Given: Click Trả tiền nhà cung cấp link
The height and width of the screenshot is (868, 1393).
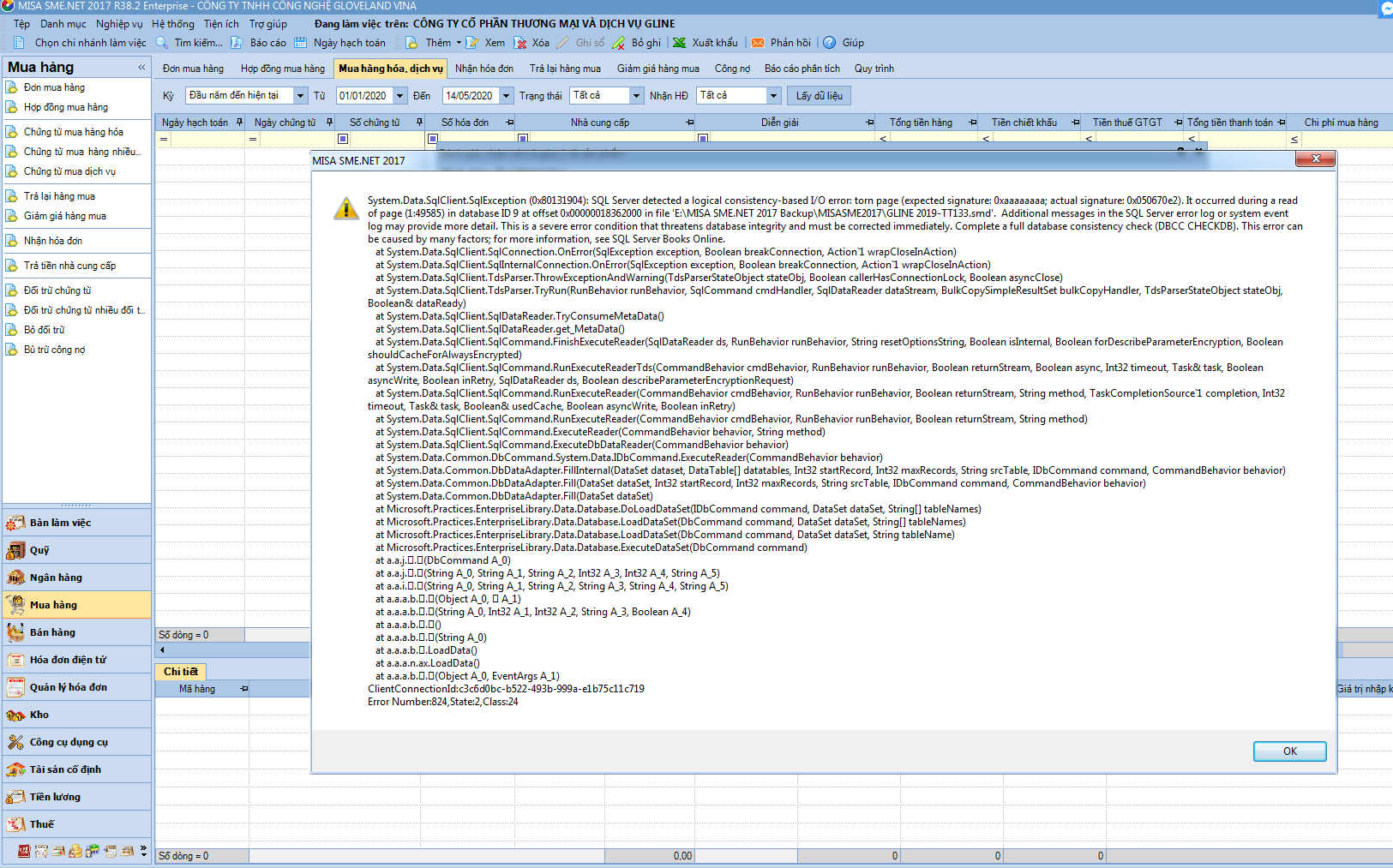Looking at the screenshot, I should coord(69,266).
